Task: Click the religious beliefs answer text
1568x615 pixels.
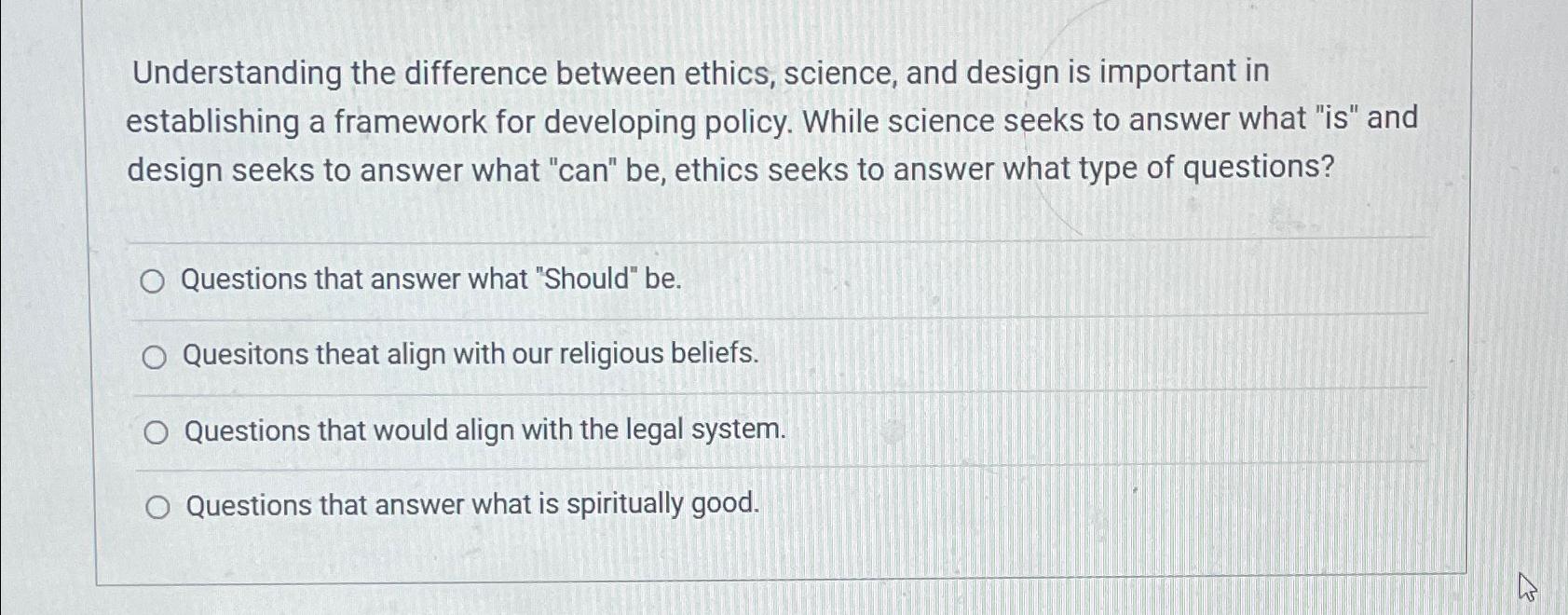Action: pyautogui.click(x=470, y=355)
